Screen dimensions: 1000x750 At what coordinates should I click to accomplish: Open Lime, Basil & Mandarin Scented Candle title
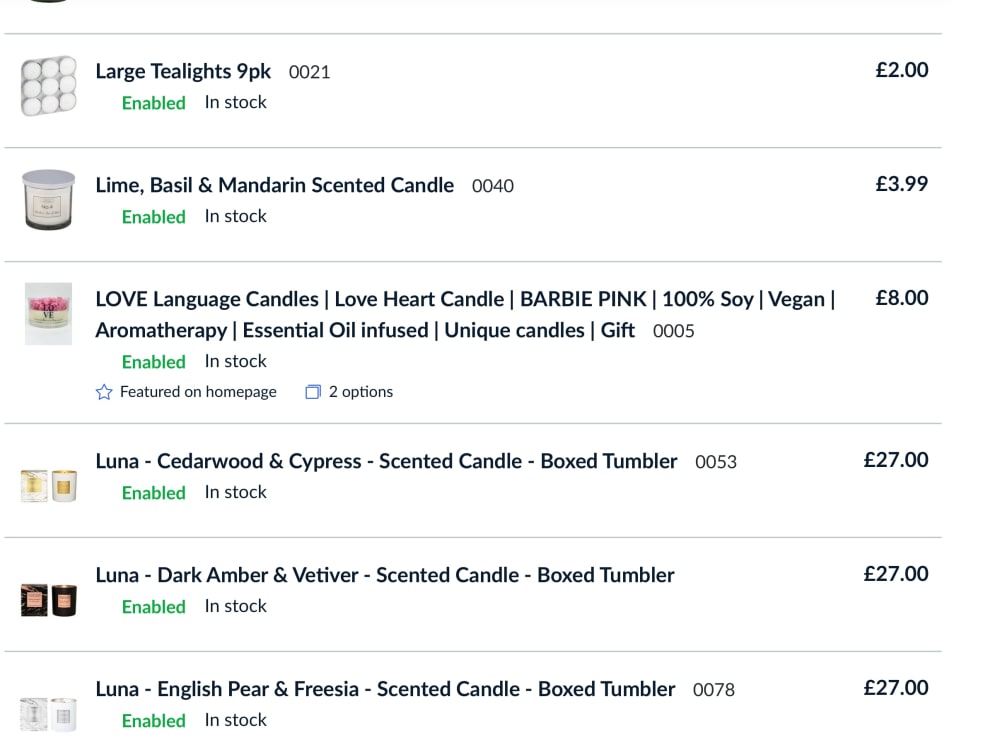[x=275, y=186]
